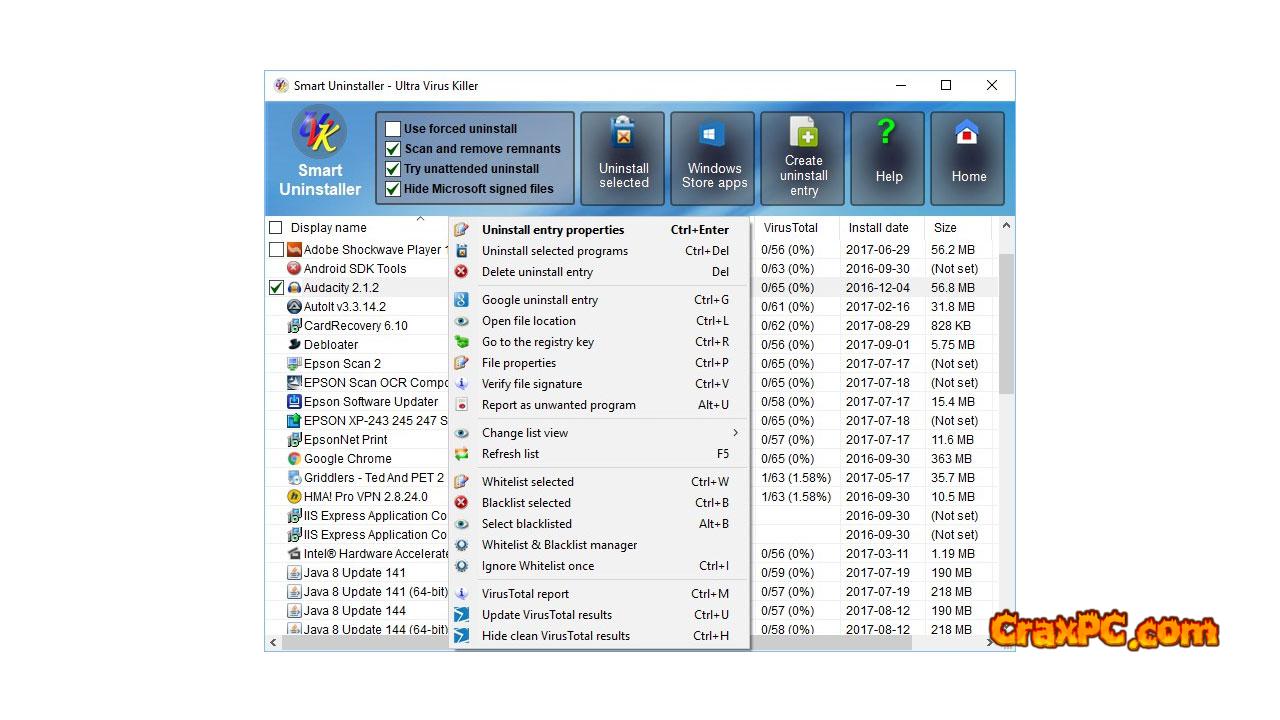Viewport: 1280px width, 720px height.
Task: Click the Display name column sort arrow
Action: tap(420, 219)
